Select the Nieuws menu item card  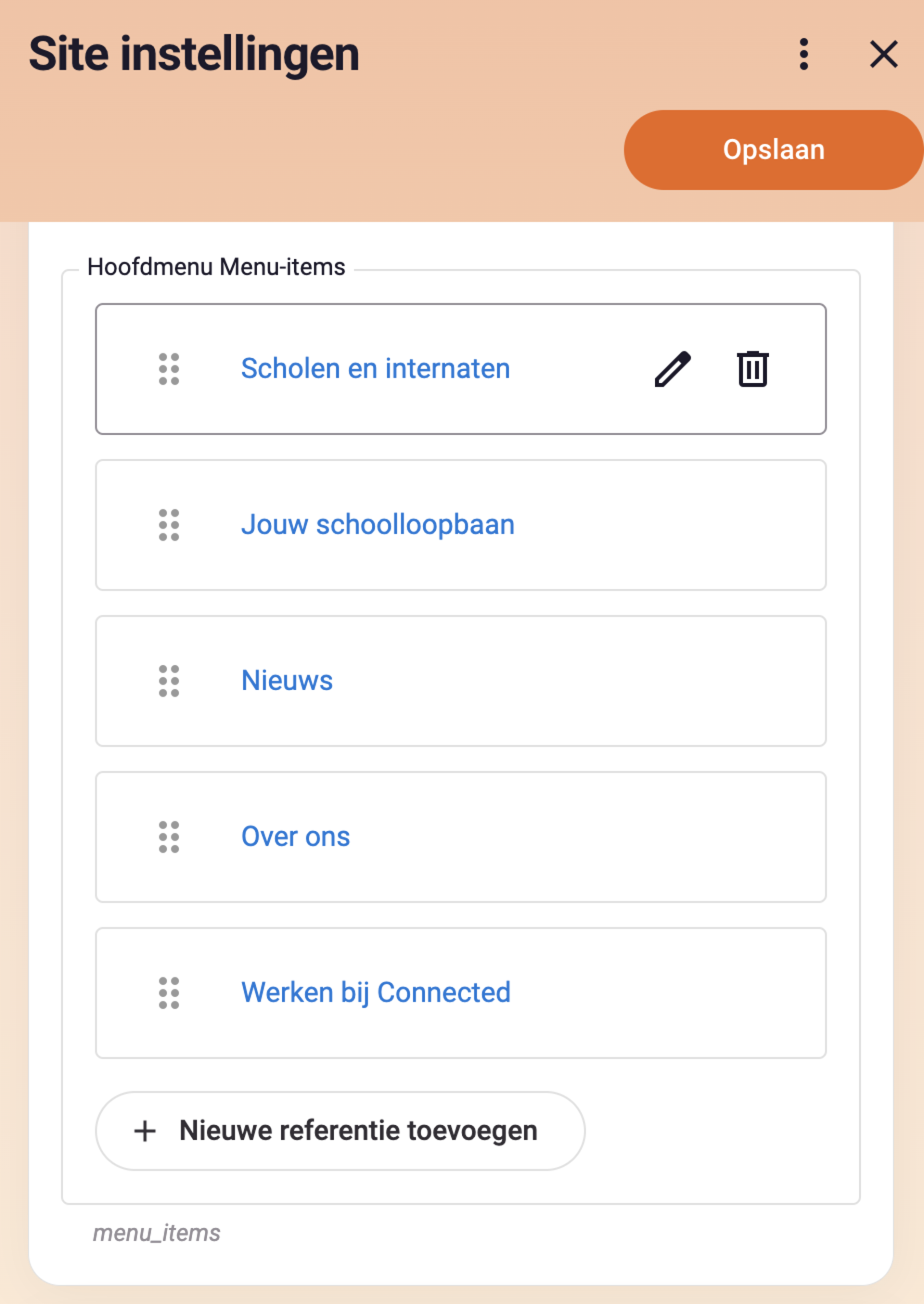pos(461,681)
